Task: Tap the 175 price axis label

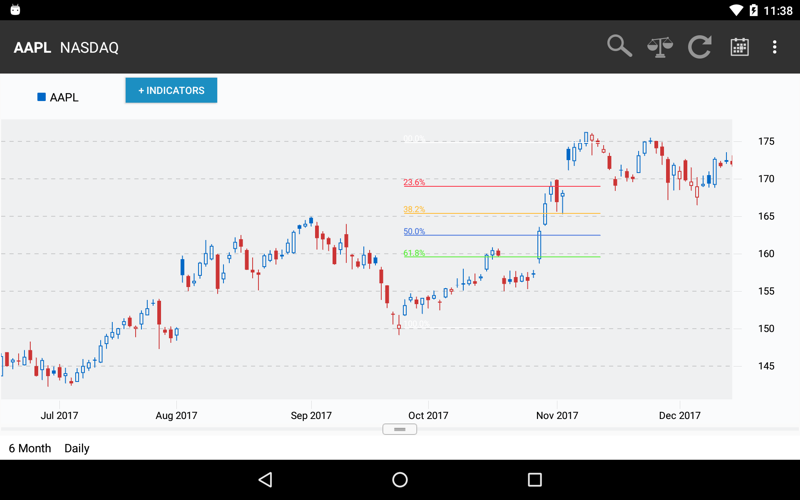Action: click(766, 141)
